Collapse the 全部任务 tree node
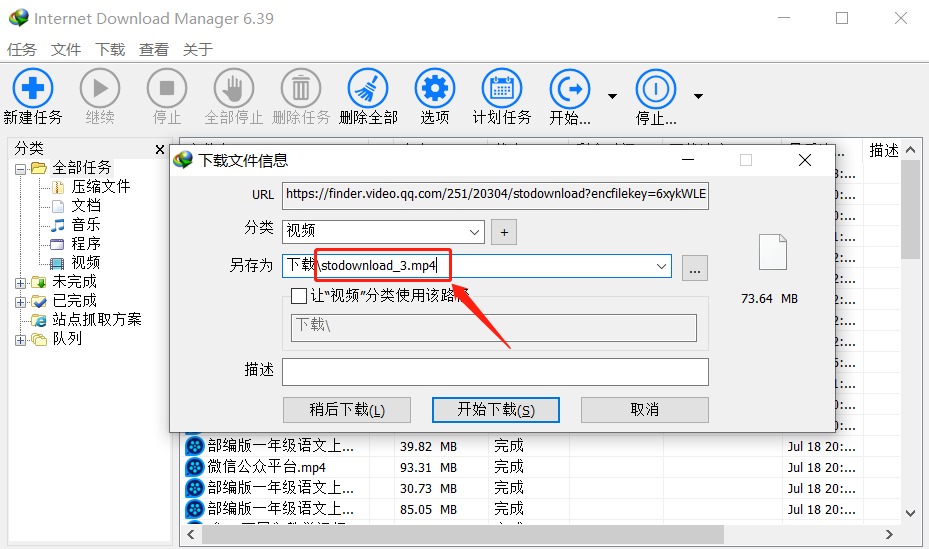The width and height of the screenshot is (929, 549). [x=20, y=169]
